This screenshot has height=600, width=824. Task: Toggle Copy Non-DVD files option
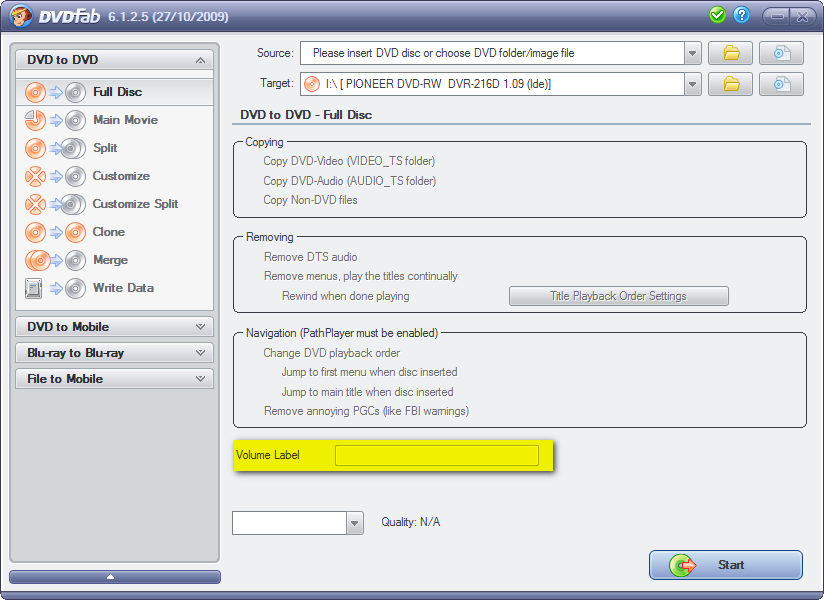(310, 200)
